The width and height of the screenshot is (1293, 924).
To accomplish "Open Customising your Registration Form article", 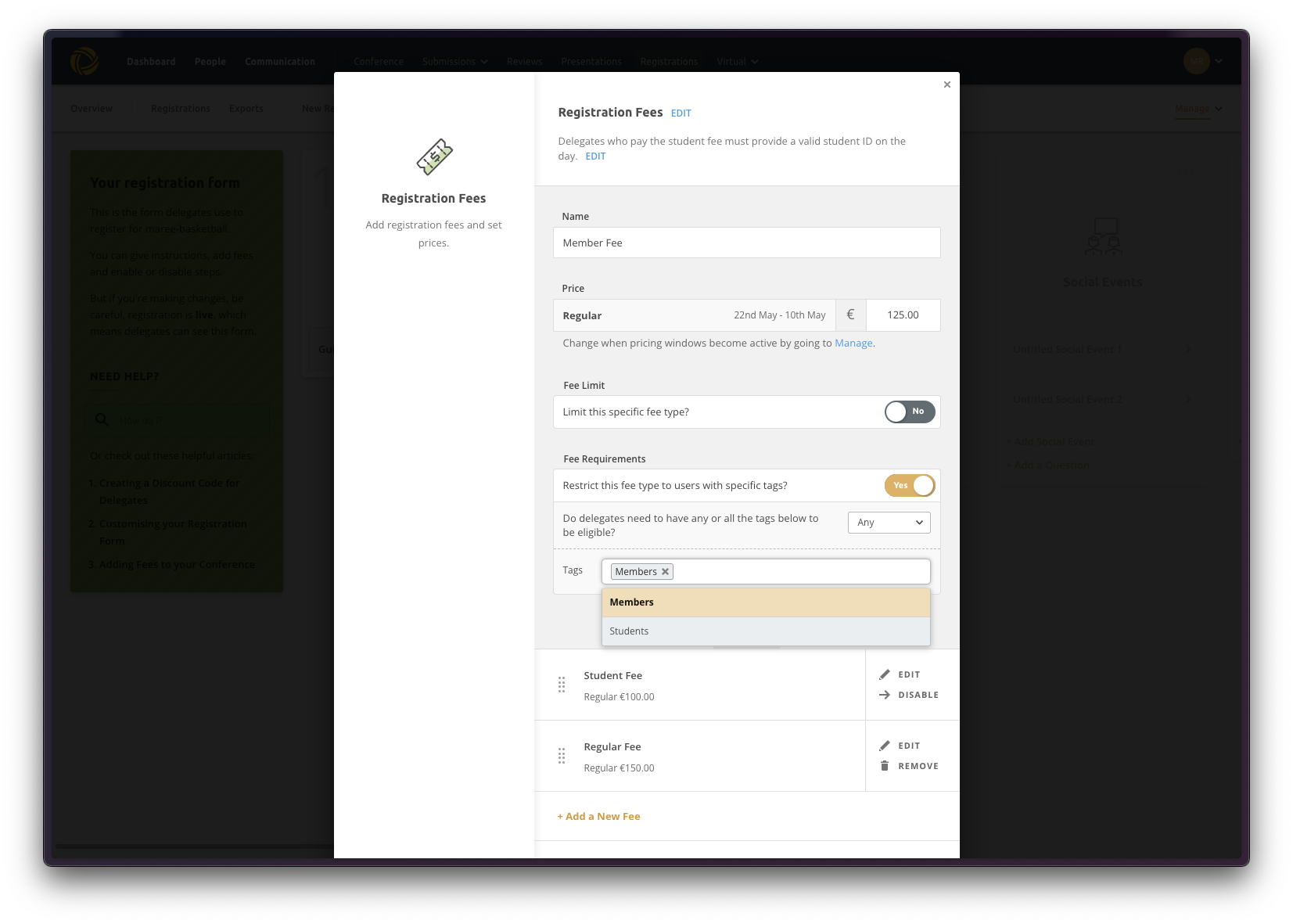I will tap(172, 533).
